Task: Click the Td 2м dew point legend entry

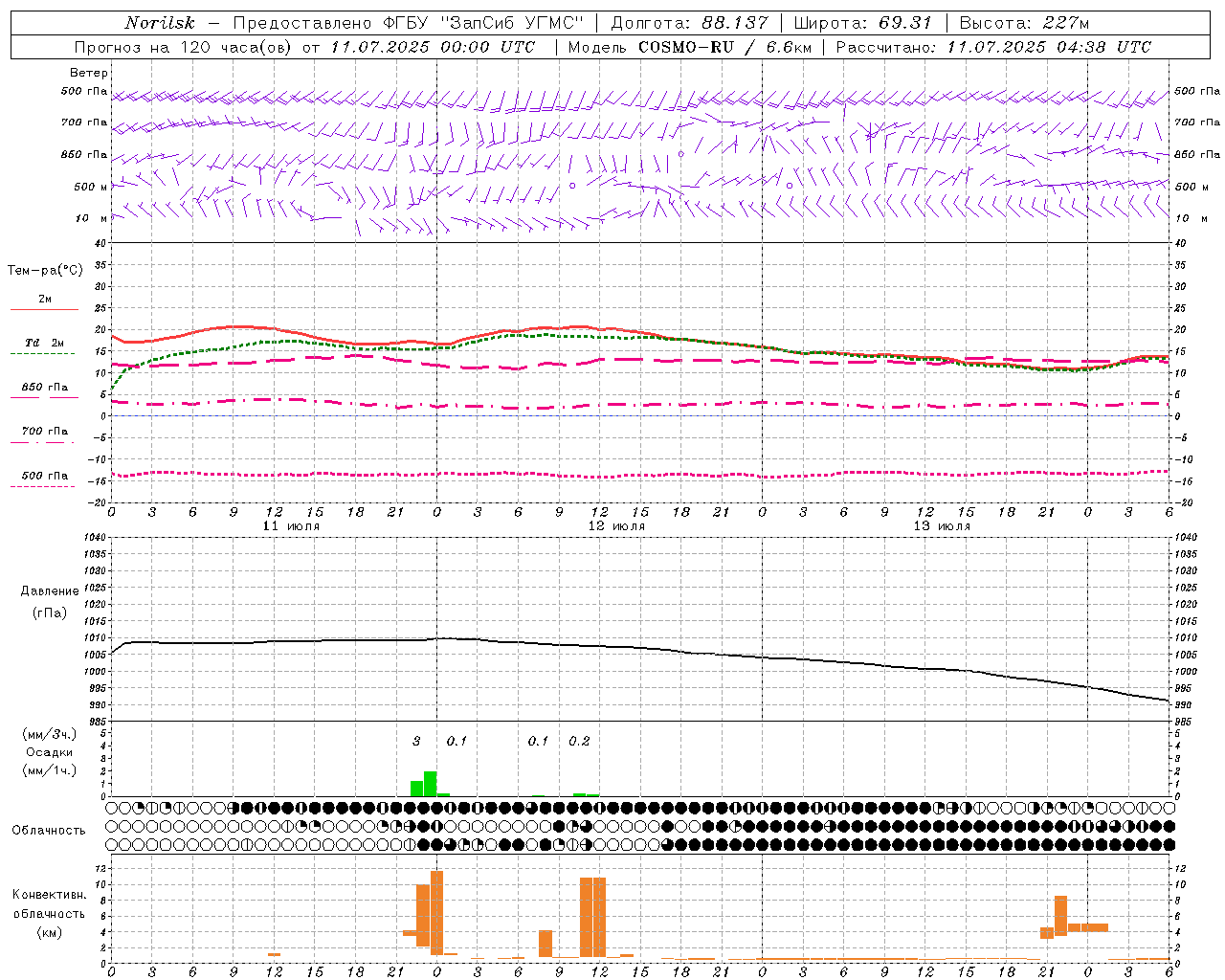Action: (x=44, y=343)
